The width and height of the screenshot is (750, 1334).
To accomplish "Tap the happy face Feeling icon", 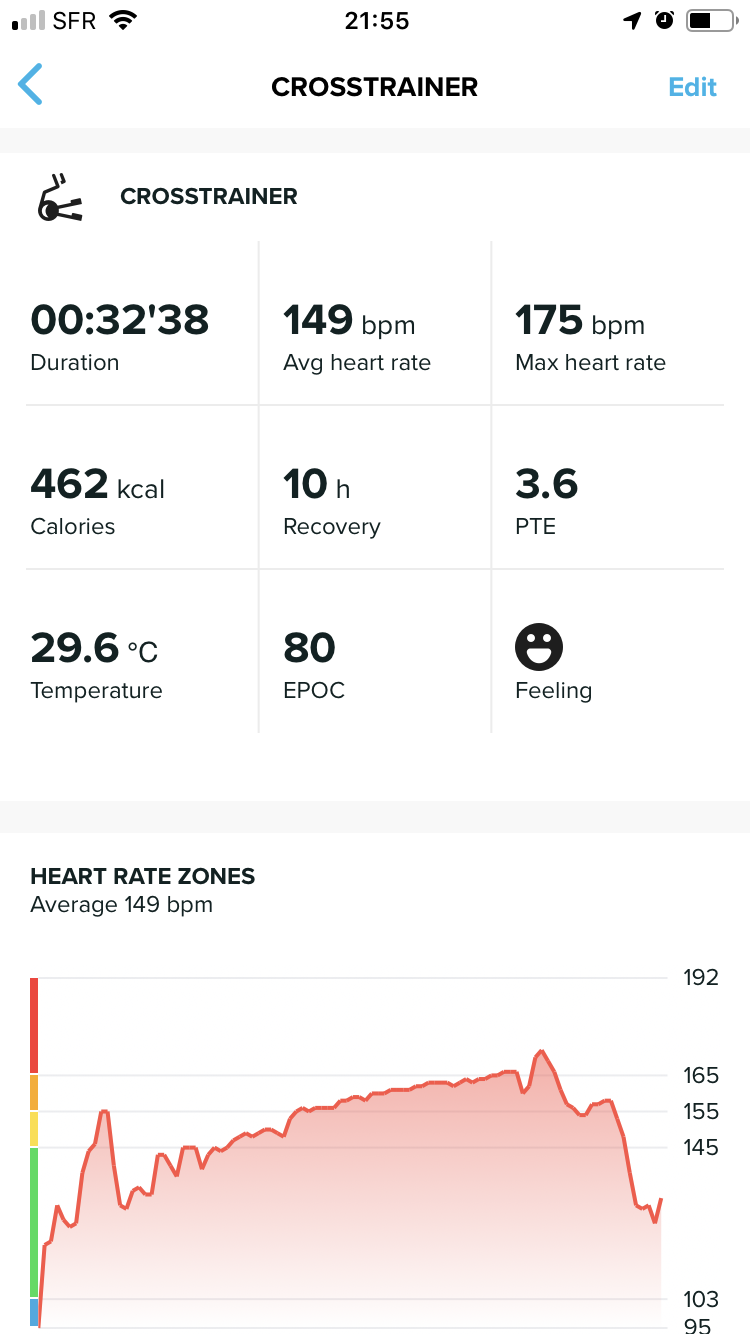I will [539, 647].
